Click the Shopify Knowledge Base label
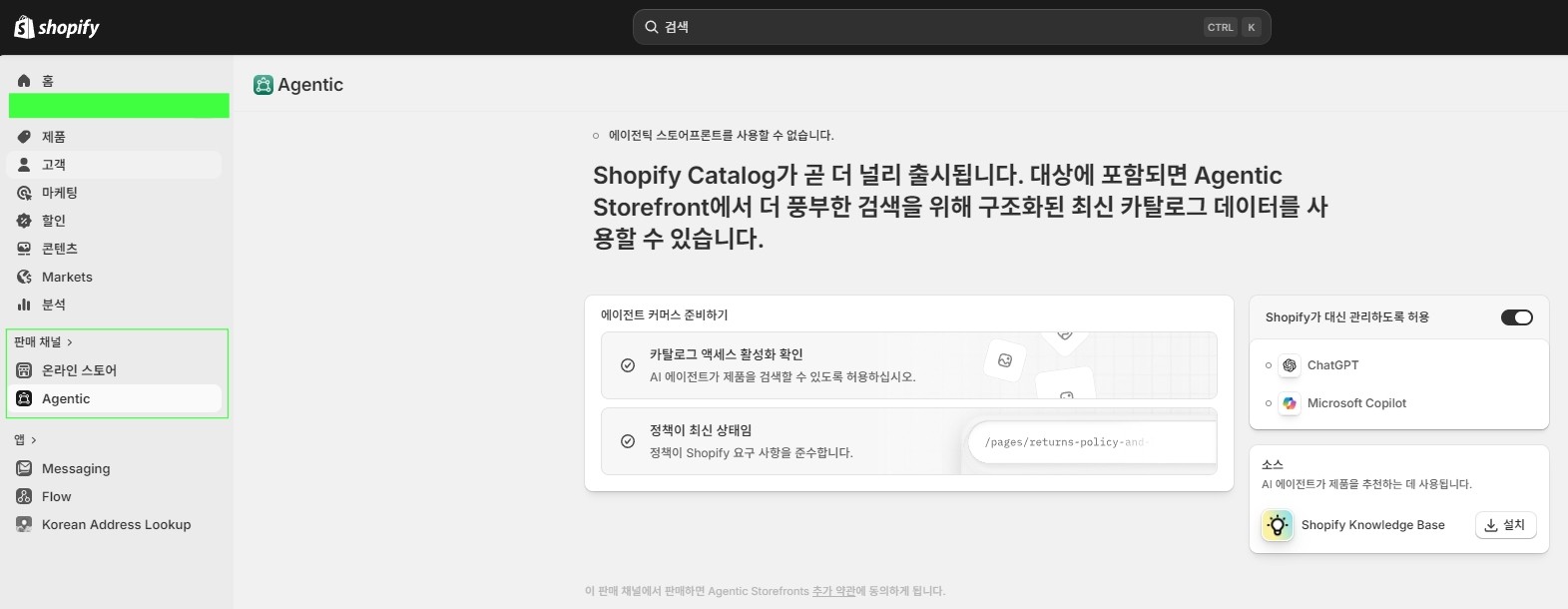Viewport: 1568px width, 609px height. click(x=1372, y=525)
